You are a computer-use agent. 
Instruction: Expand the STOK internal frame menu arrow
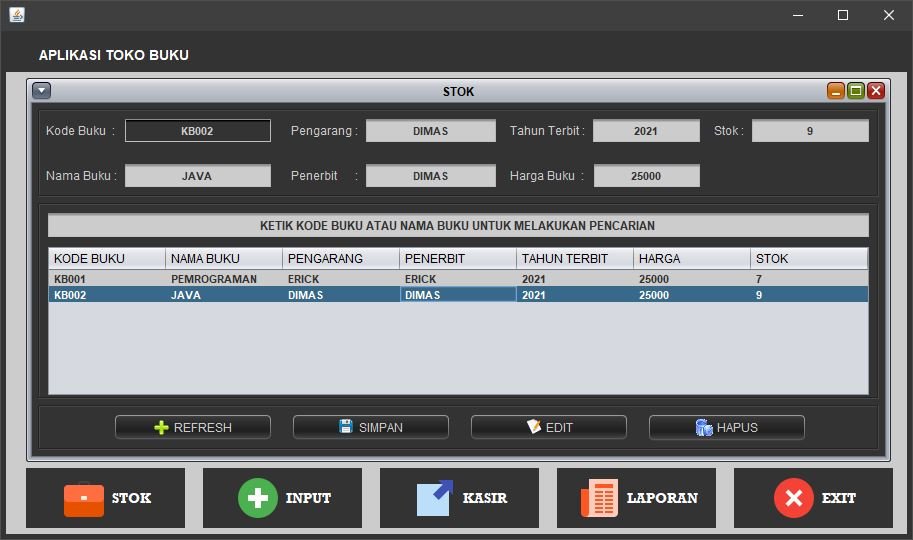coord(41,91)
